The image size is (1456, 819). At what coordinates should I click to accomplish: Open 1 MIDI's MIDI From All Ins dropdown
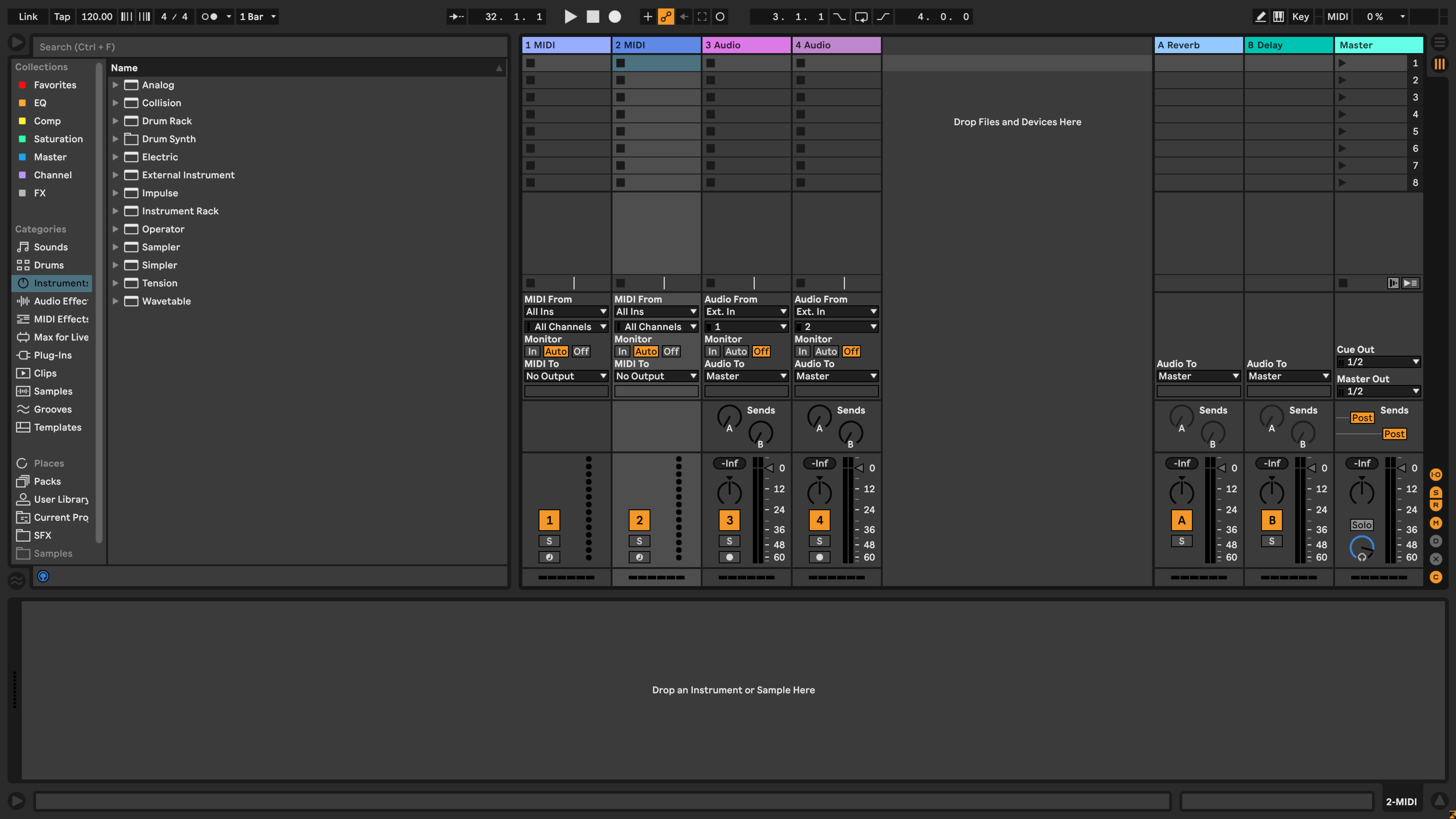click(566, 311)
